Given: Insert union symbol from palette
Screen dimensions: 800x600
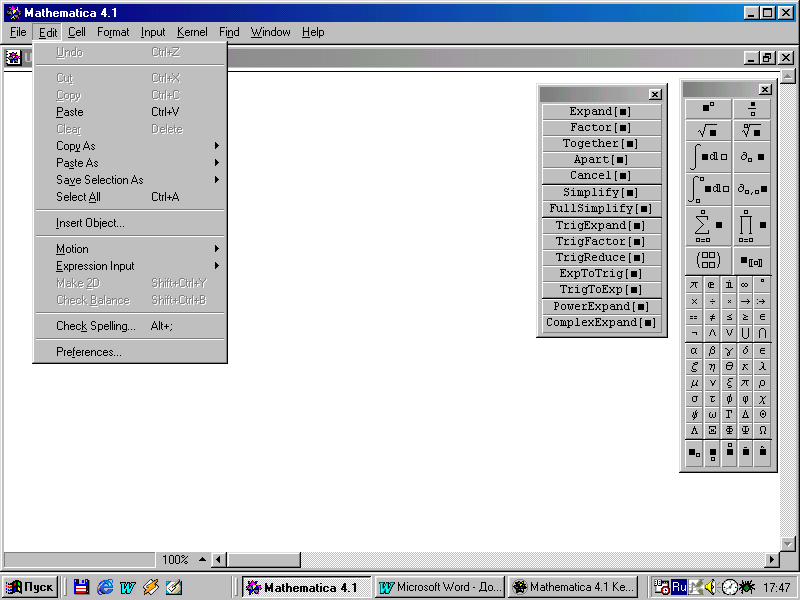Looking at the screenshot, I should coord(745,333).
